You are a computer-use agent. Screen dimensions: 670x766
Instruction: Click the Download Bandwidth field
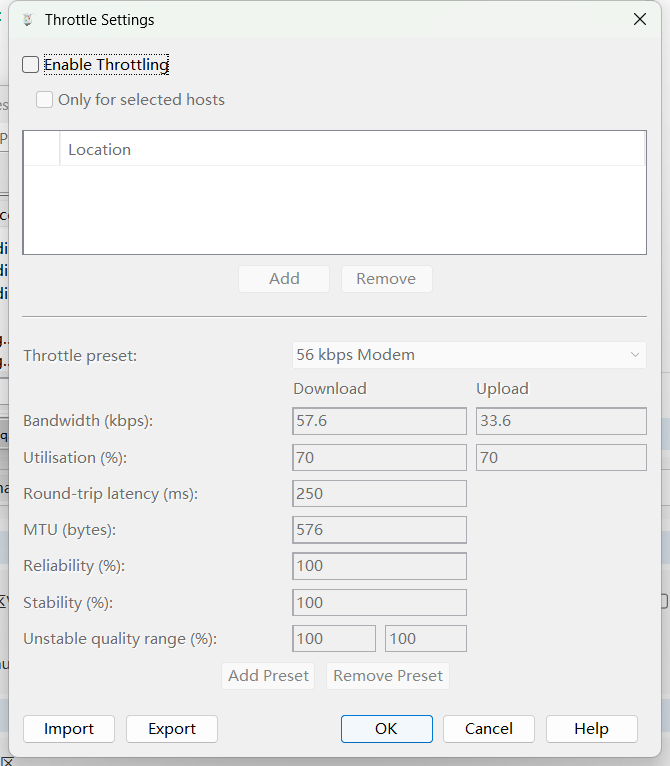click(379, 421)
